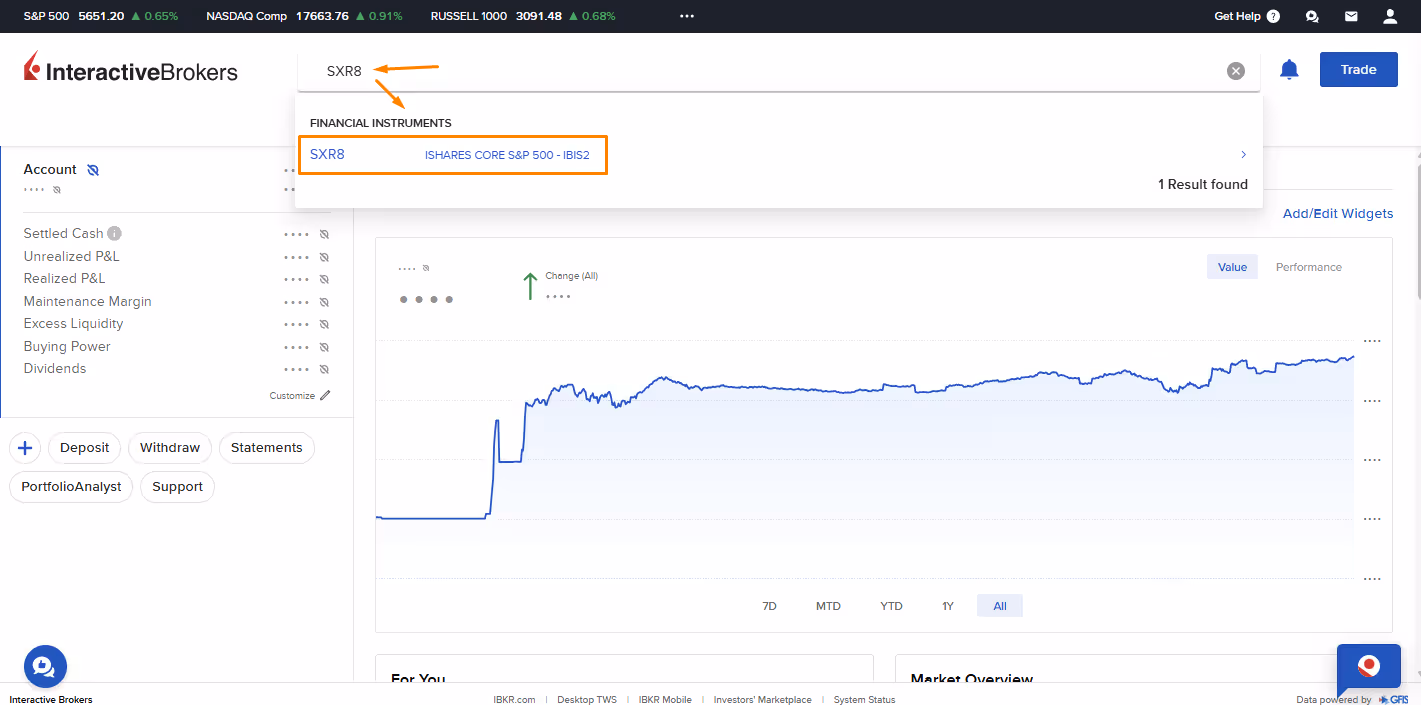Viewport: 1421px width, 705px height.
Task: Click the '1 Result found' text
Action: tap(1203, 184)
